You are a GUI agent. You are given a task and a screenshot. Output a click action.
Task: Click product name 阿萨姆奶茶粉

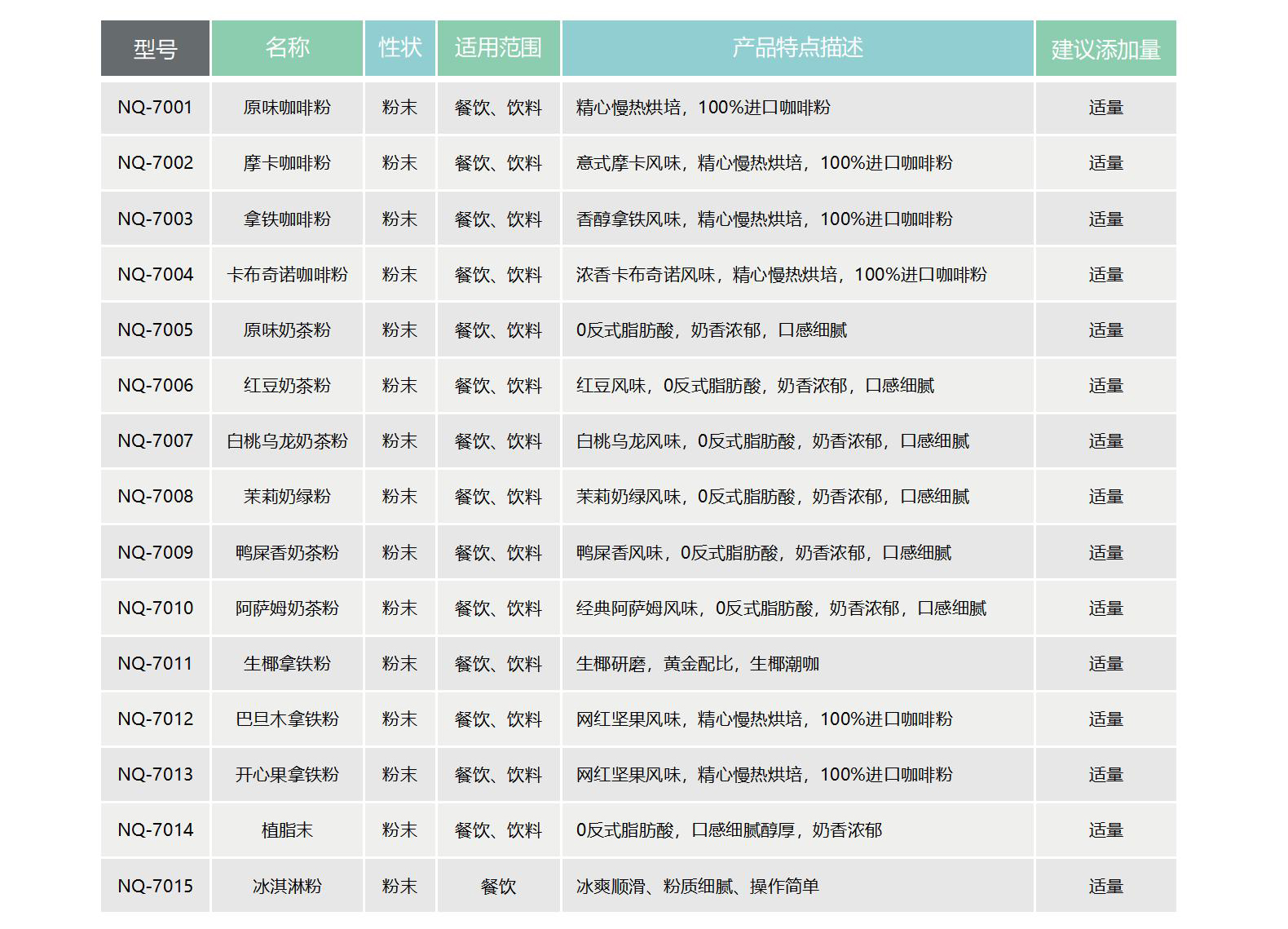[x=287, y=608]
